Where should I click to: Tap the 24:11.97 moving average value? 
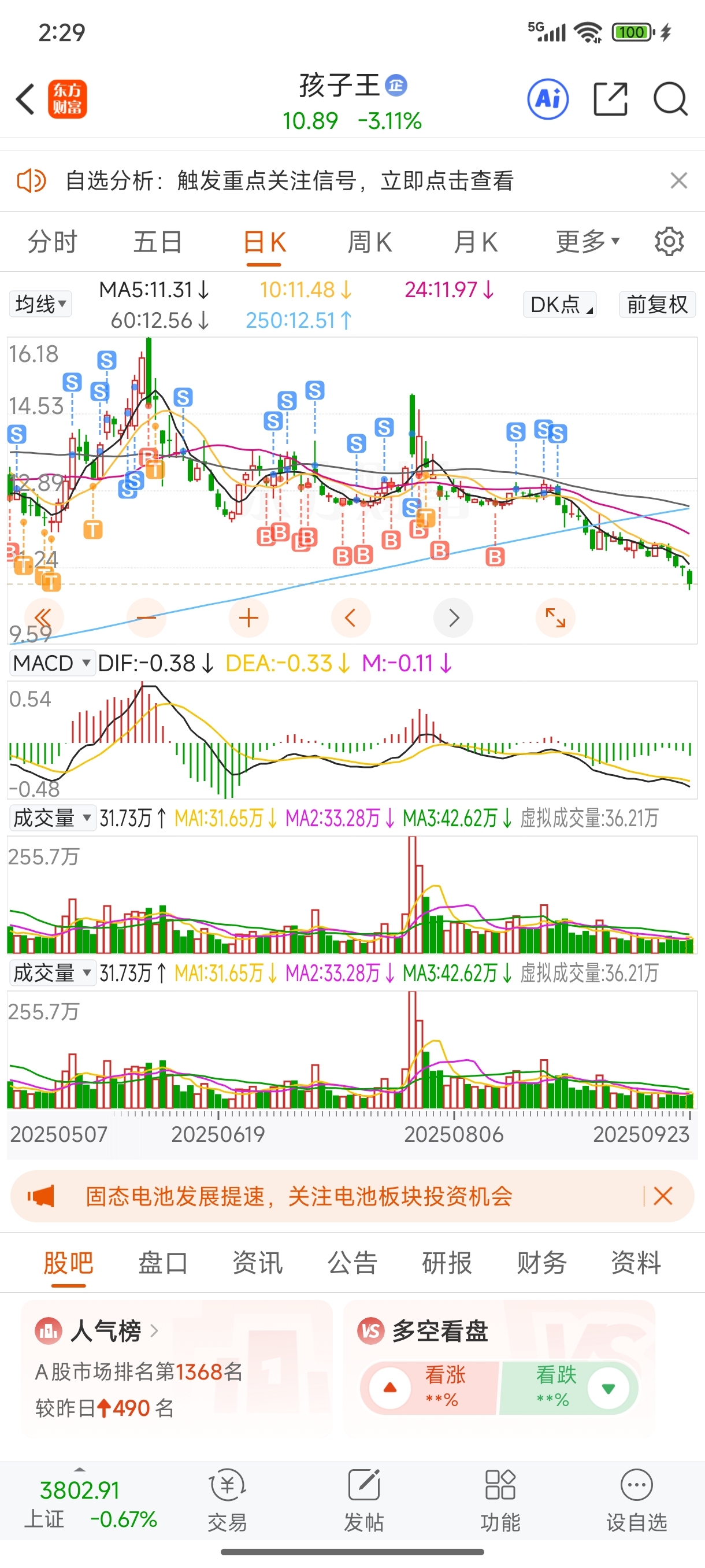coord(450,290)
